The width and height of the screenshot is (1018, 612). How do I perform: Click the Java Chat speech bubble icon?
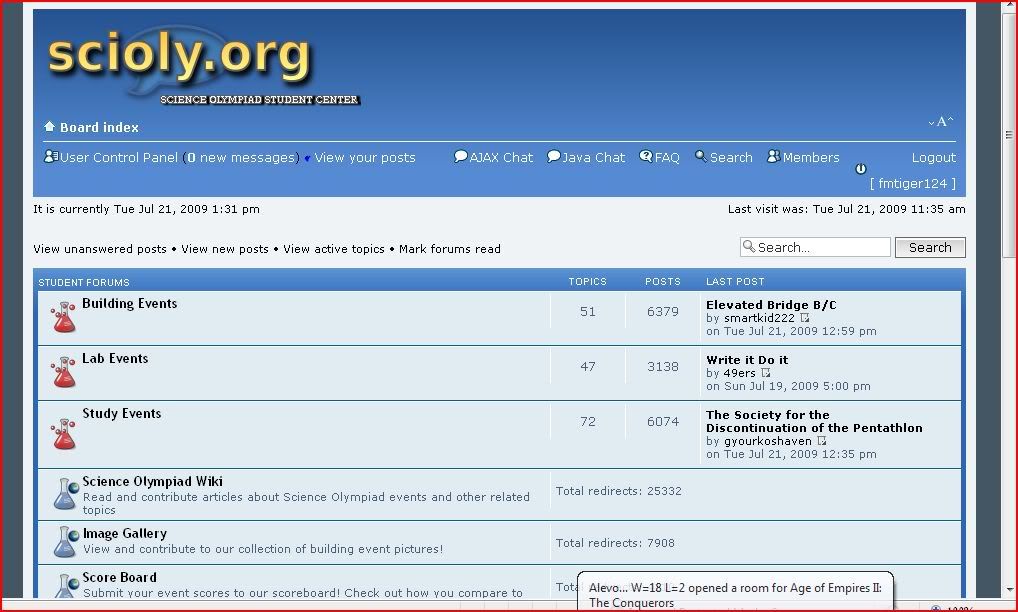(553, 156)
